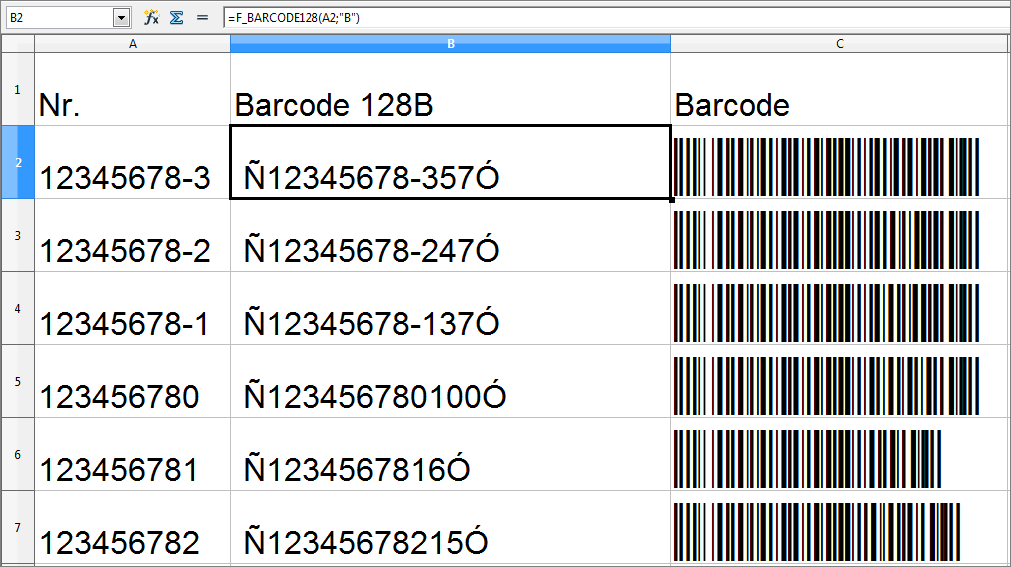Image resolution: width=1011 pixels, height=567 pixels.
Task: Click the barcode image in row 7
Action: point(817,532)
